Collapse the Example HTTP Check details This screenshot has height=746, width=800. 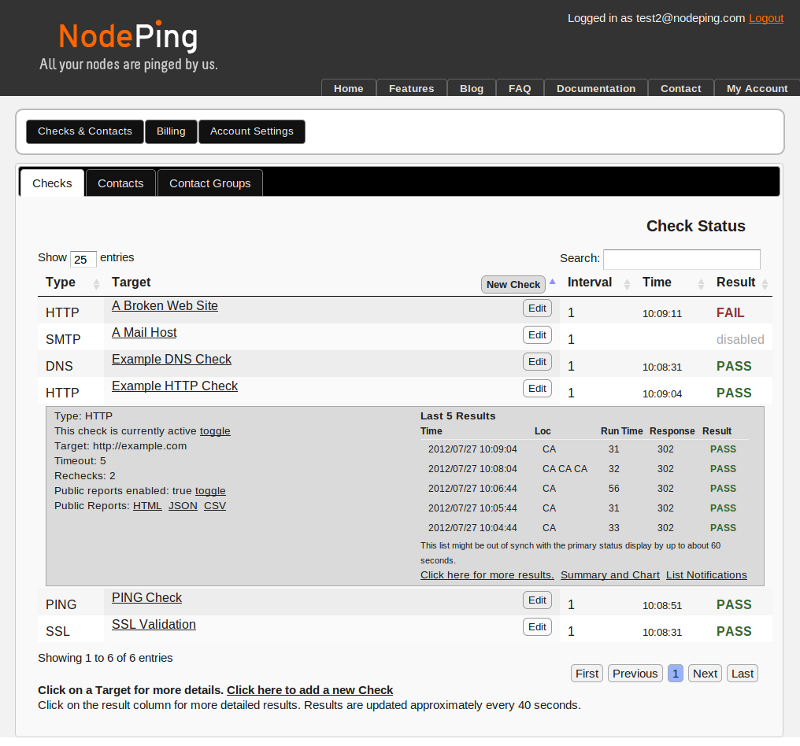point(174,386)
